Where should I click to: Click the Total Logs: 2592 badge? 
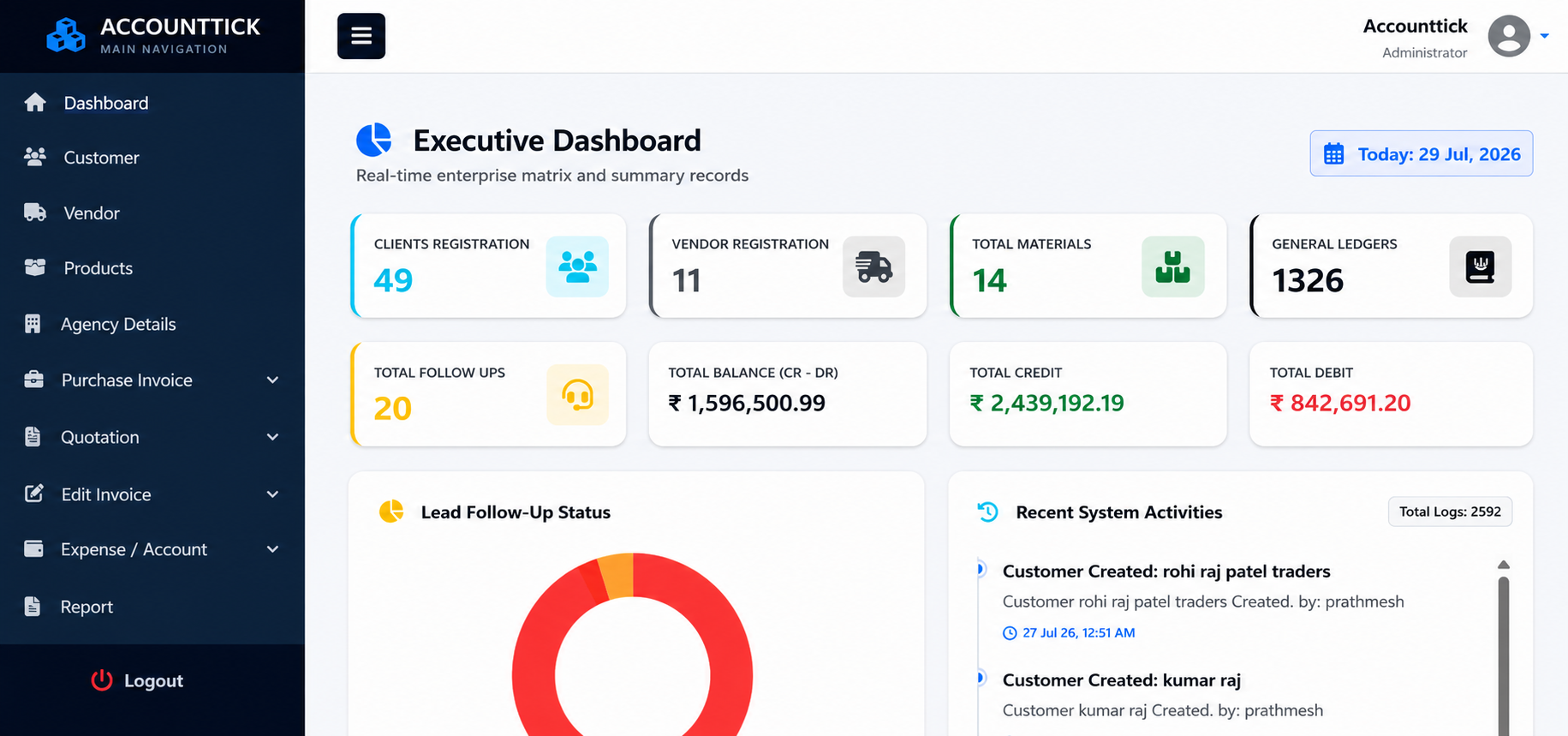1450,512
